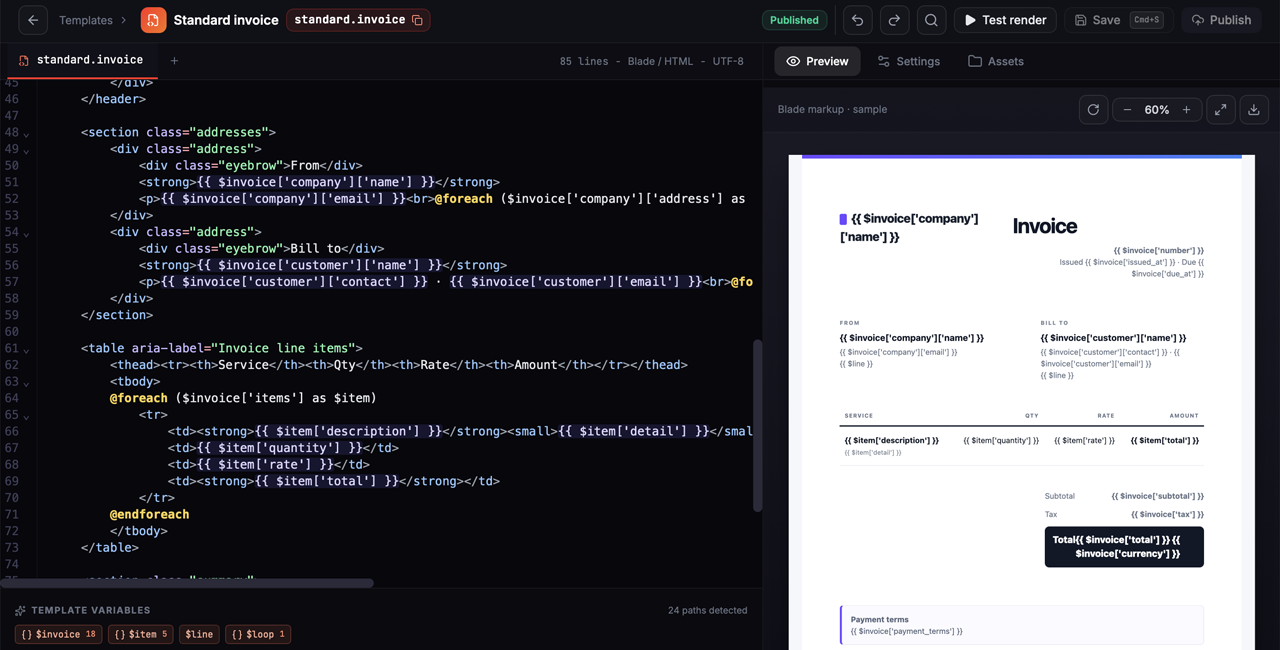Viewport: 1280px width, 650px height.
Task: Select the standard.invoice file tab
Action: [80, 61]
